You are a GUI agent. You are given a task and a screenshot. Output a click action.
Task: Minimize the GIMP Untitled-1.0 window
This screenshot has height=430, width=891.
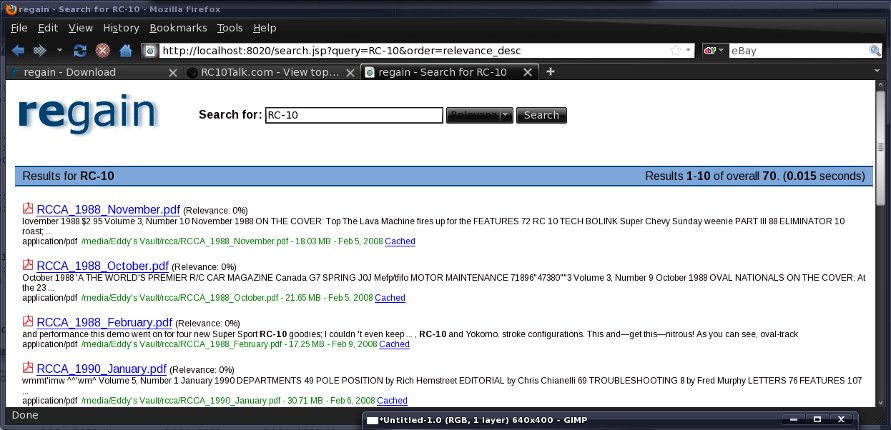coord(793,420)
